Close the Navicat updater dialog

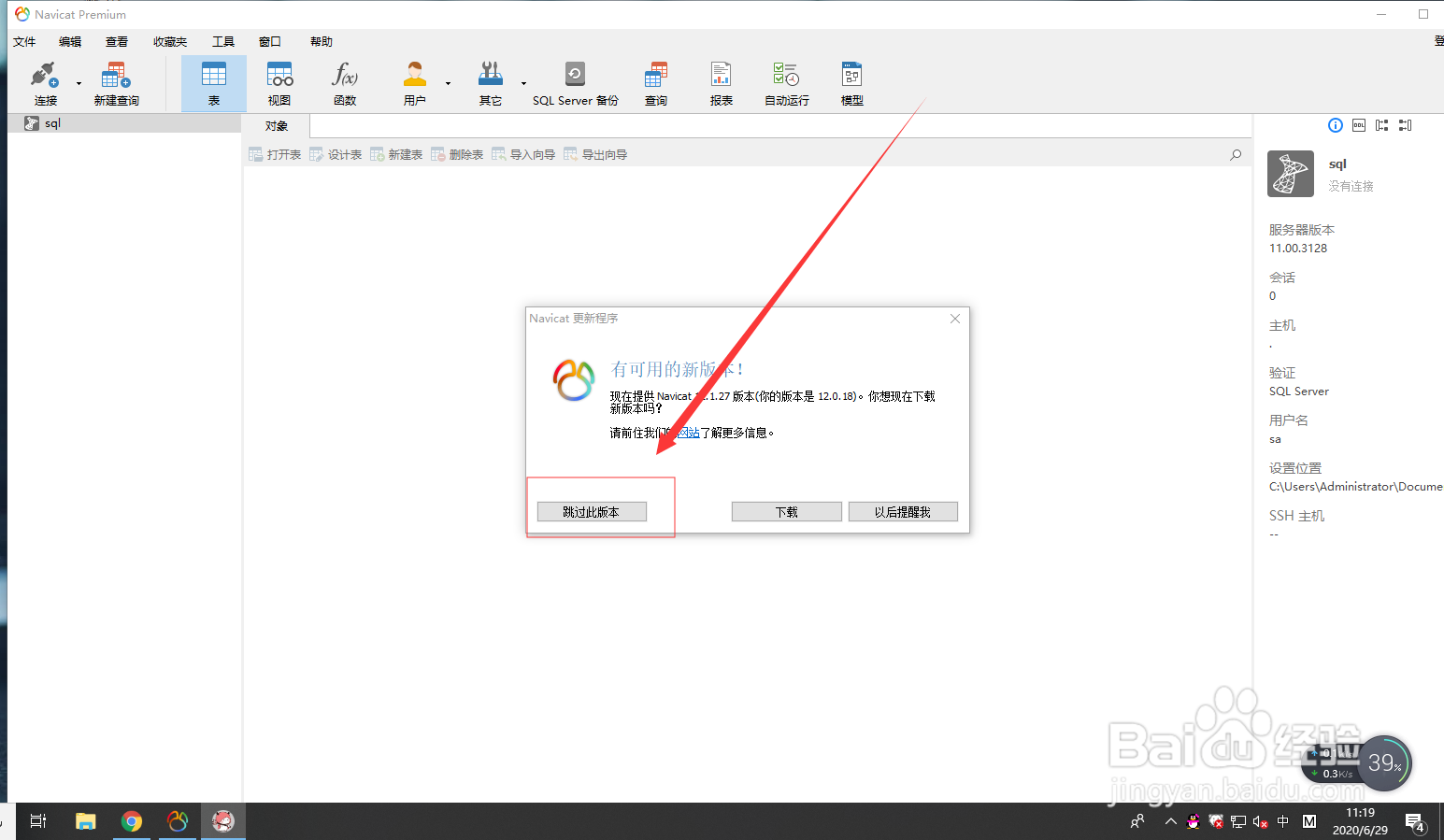click(x=954, y=319)
